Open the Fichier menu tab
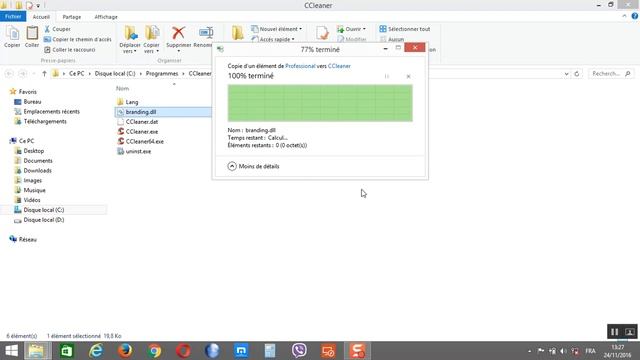The height and width of the screenshot is (360, 640). 13,17
